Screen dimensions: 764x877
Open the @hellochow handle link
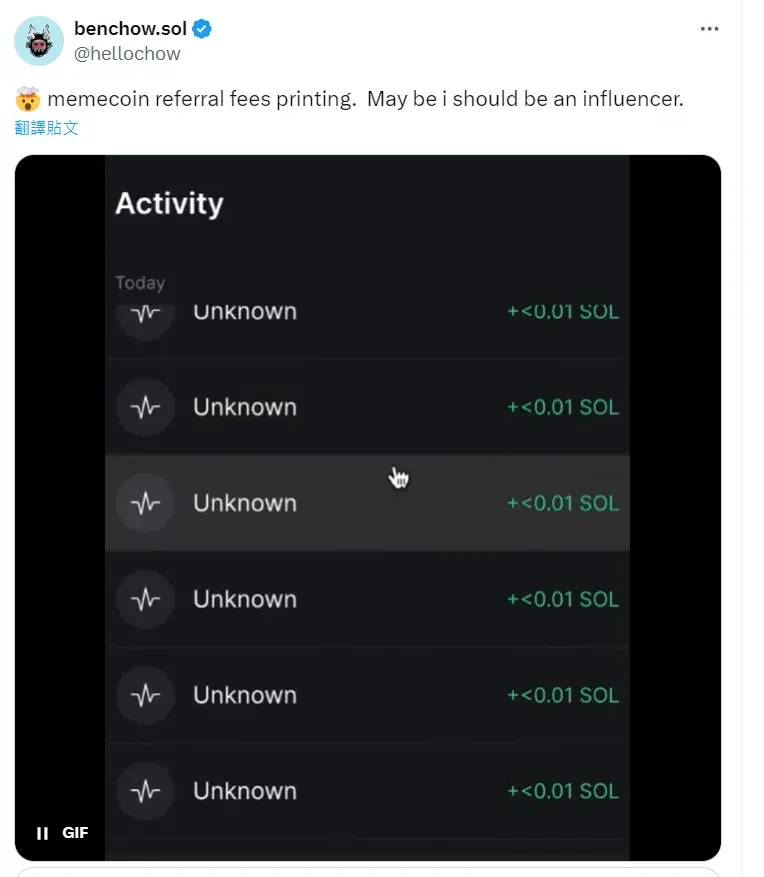click(x=127, y=53)
